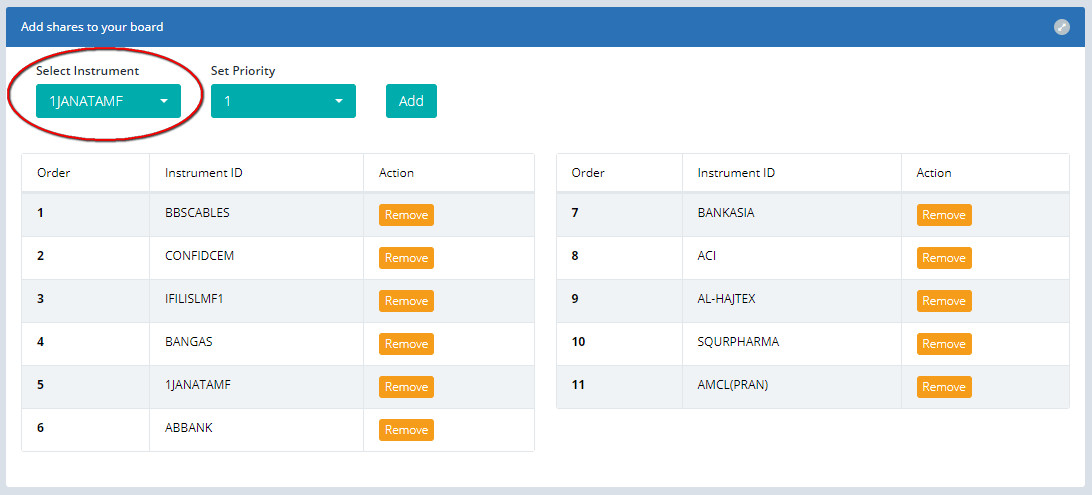Remove IFILISLMF1 from the board
This screenshot has height=495, width=1092.
point(406,301)
